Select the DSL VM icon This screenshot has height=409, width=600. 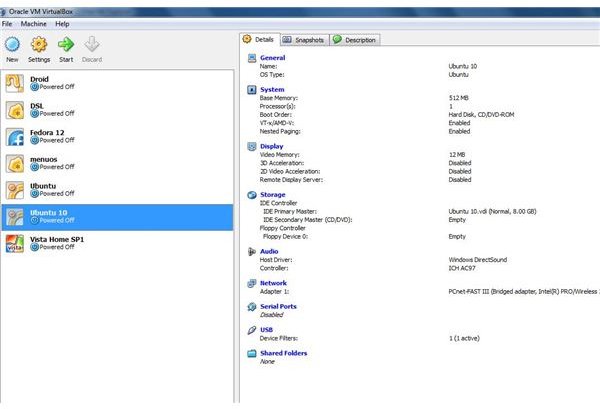click(15, 110)
